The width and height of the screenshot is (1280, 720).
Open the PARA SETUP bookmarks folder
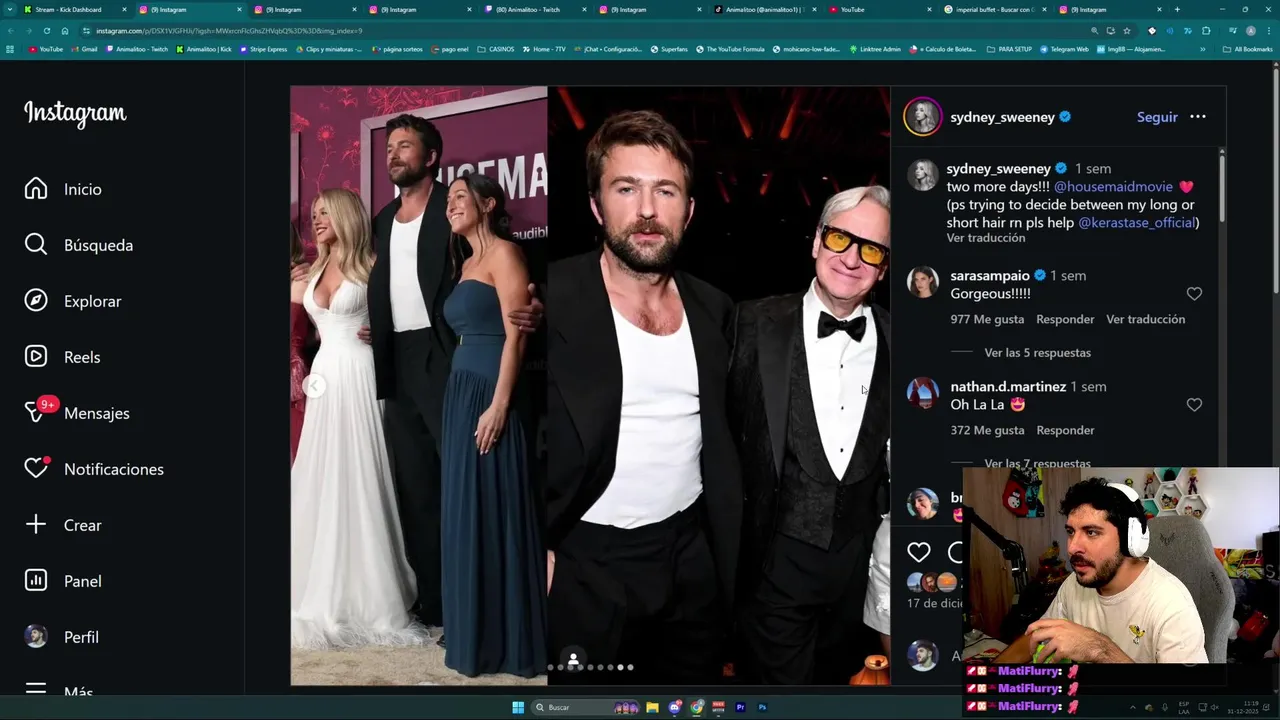[1010, 49]
